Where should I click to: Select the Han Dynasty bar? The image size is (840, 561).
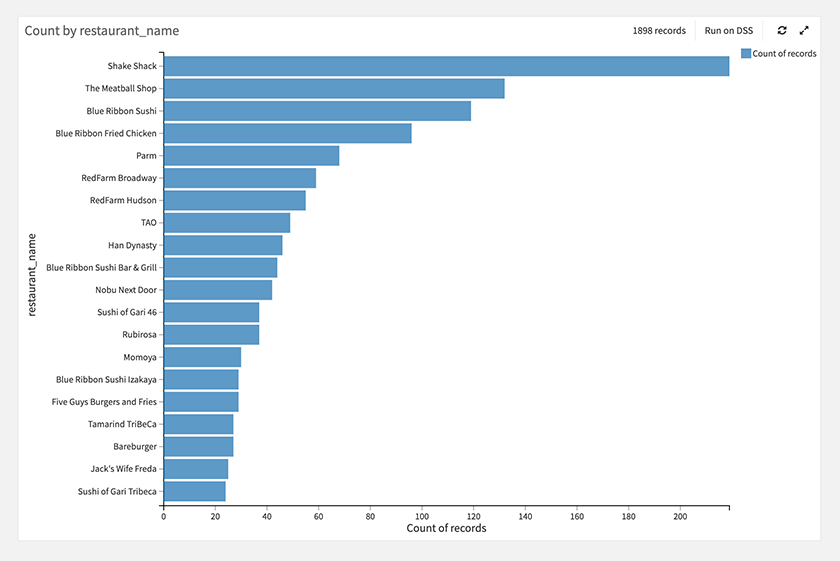(223, 245)
